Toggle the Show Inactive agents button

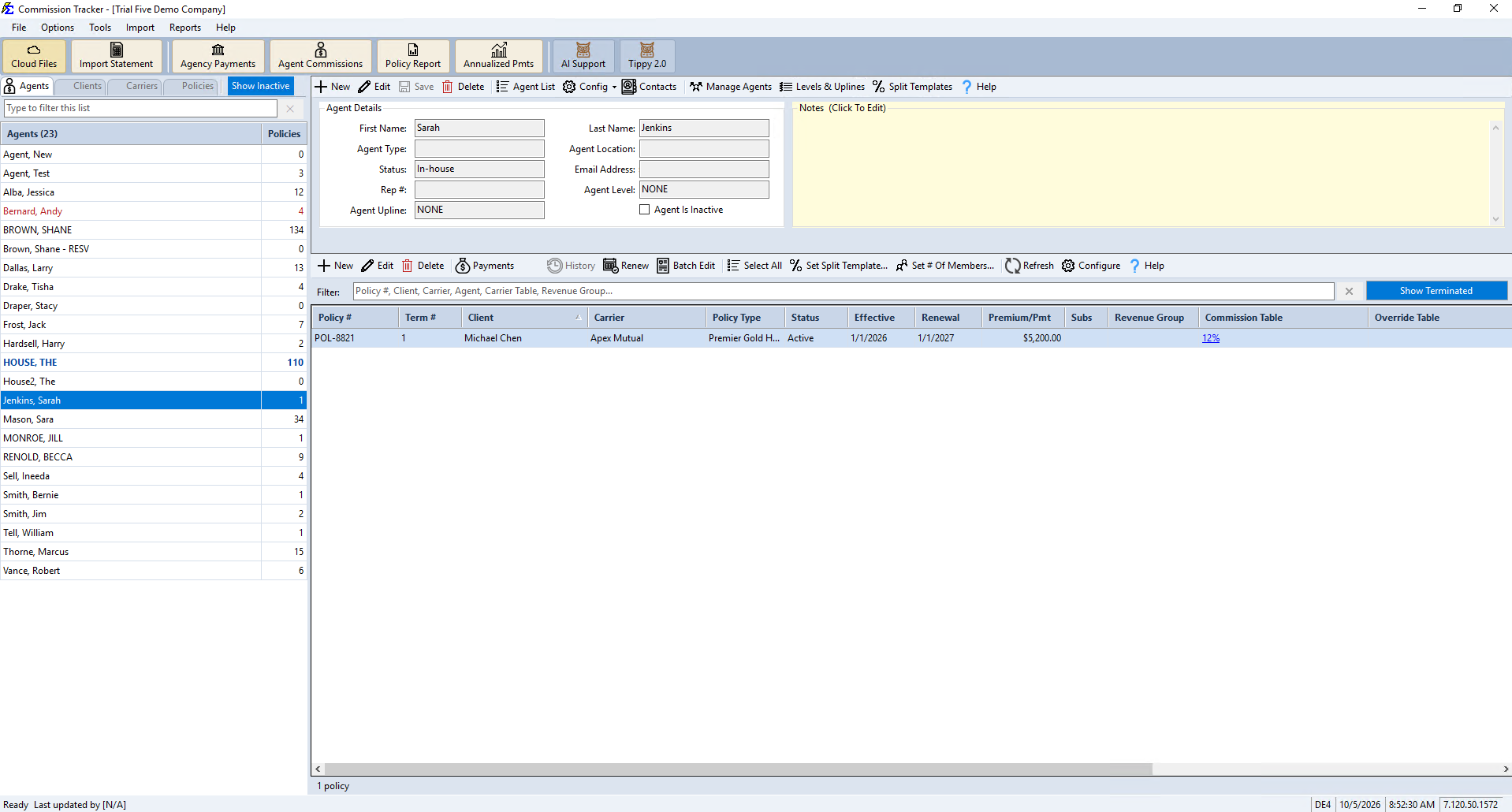pos(261,86)
